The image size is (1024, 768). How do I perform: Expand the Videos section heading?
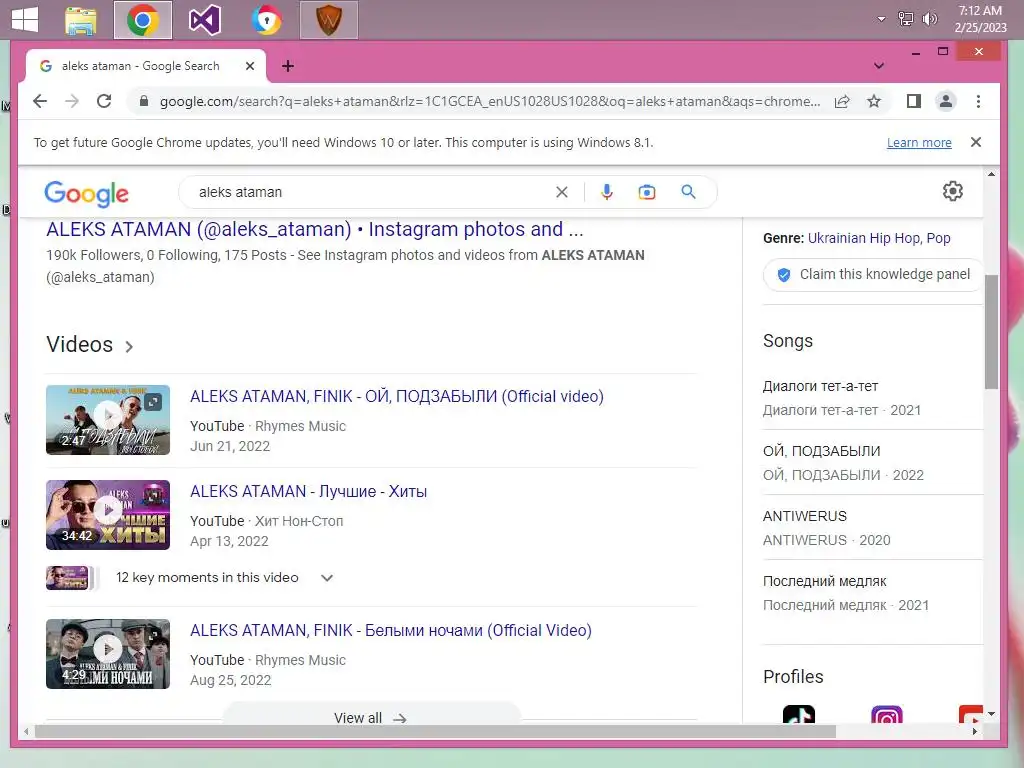90,345
